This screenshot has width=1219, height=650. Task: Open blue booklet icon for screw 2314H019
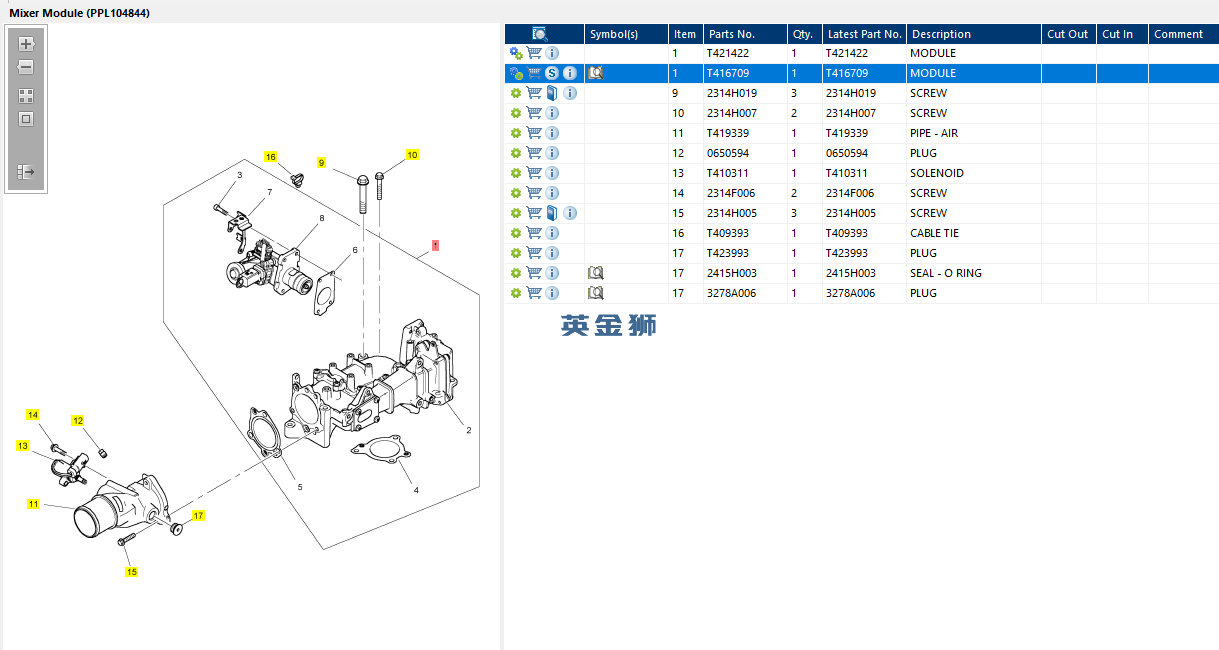pyautogui.click(x=552, y=93)
